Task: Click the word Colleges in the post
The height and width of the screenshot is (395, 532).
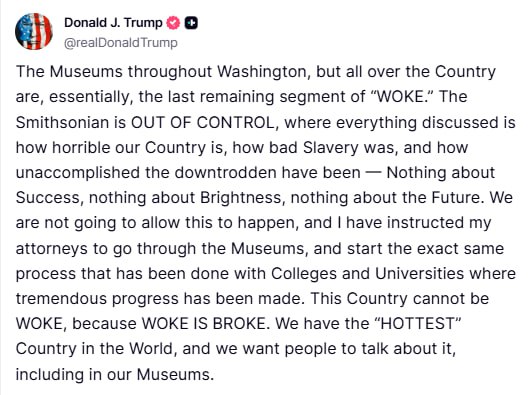Action: [304, 274]
